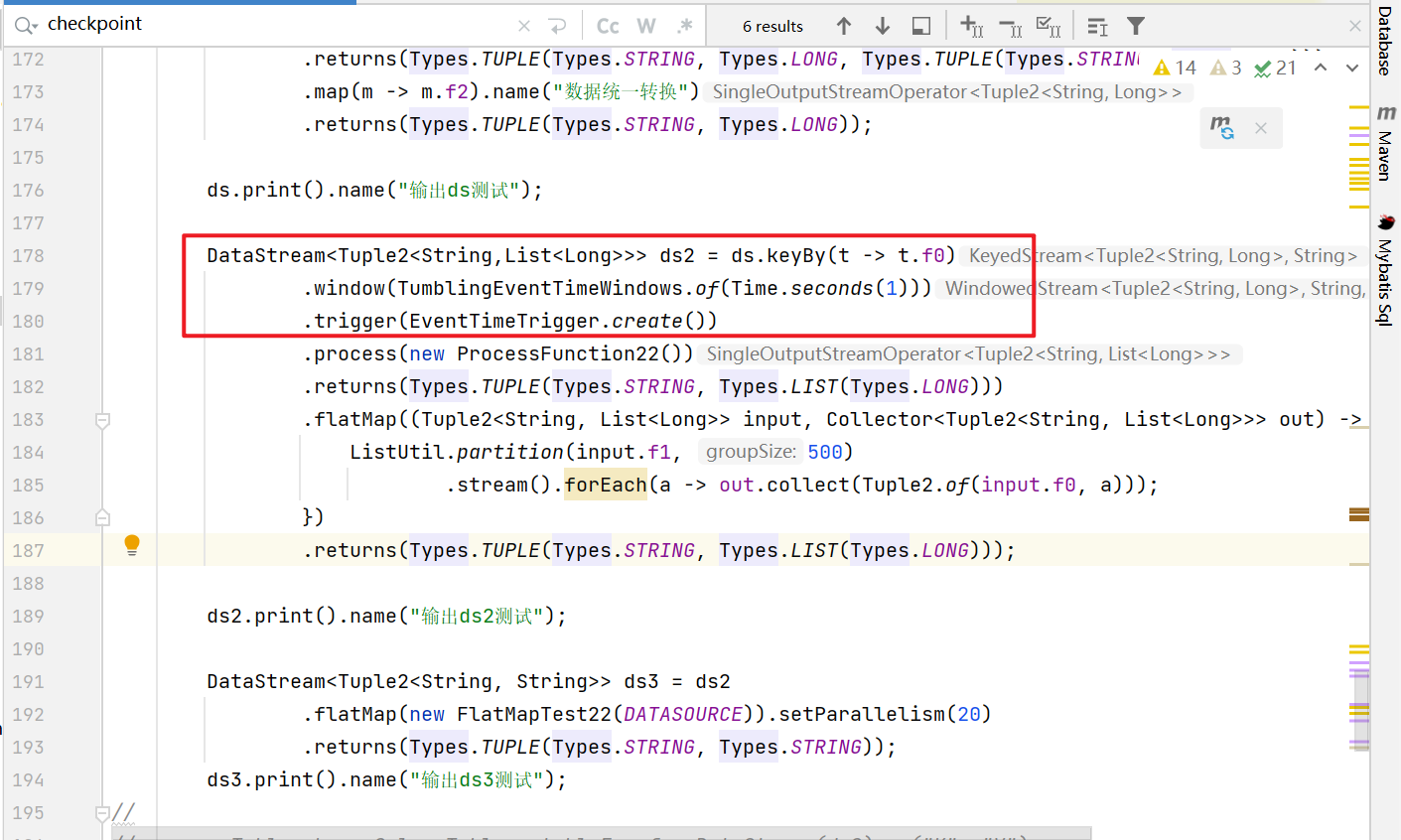Jump to next highlighted problem
The image size is (1401, 840).
pyautogui.click(x=1352, y=68)
